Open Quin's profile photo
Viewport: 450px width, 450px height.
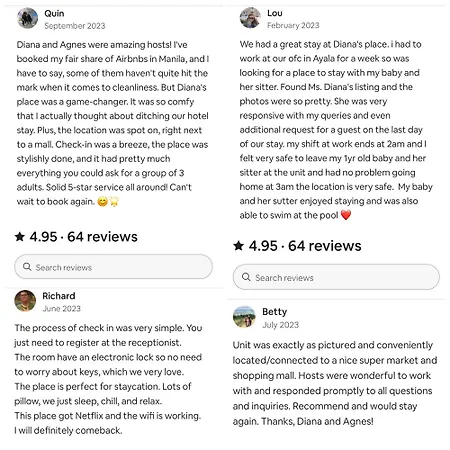27,18
